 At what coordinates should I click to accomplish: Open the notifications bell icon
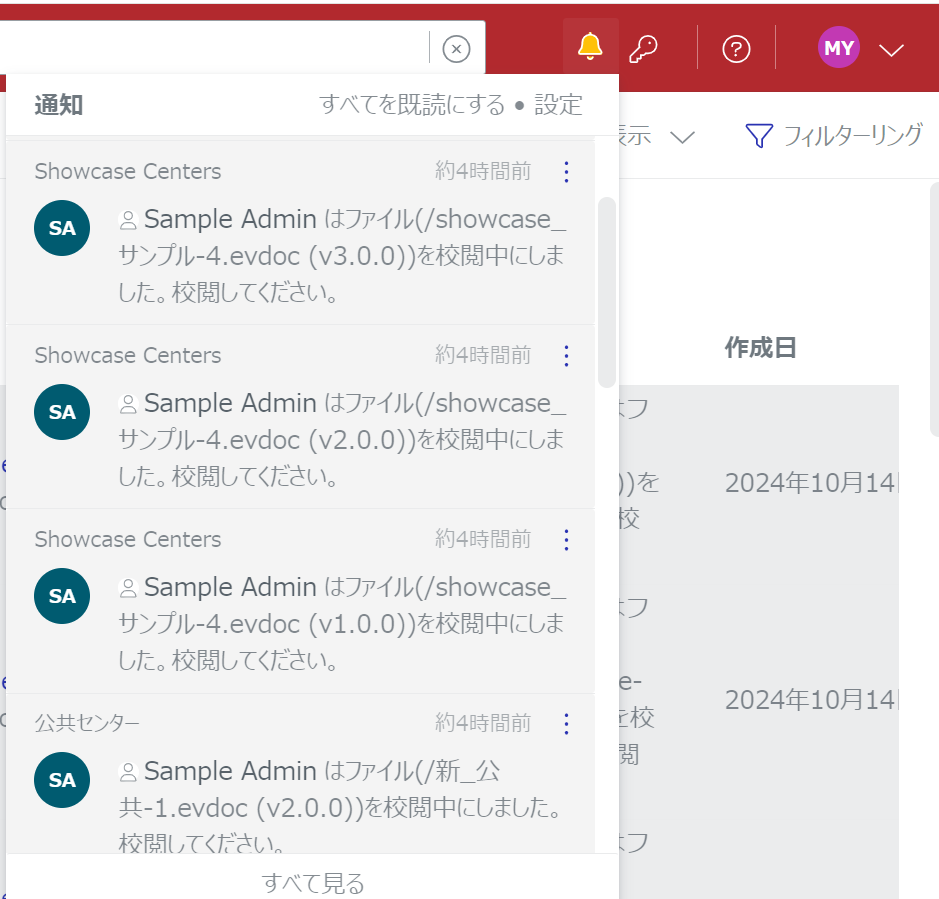coord(590,47)
